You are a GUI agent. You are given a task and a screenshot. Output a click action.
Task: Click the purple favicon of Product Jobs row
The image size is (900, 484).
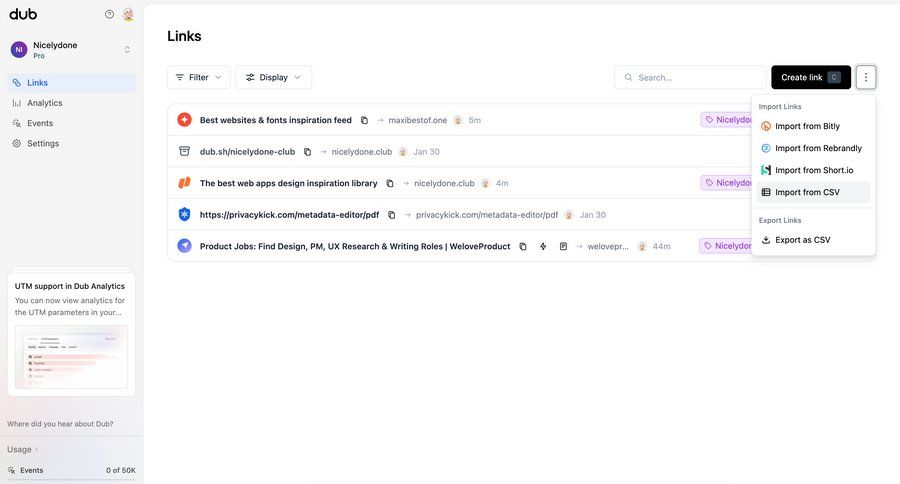tap(184, 246)
